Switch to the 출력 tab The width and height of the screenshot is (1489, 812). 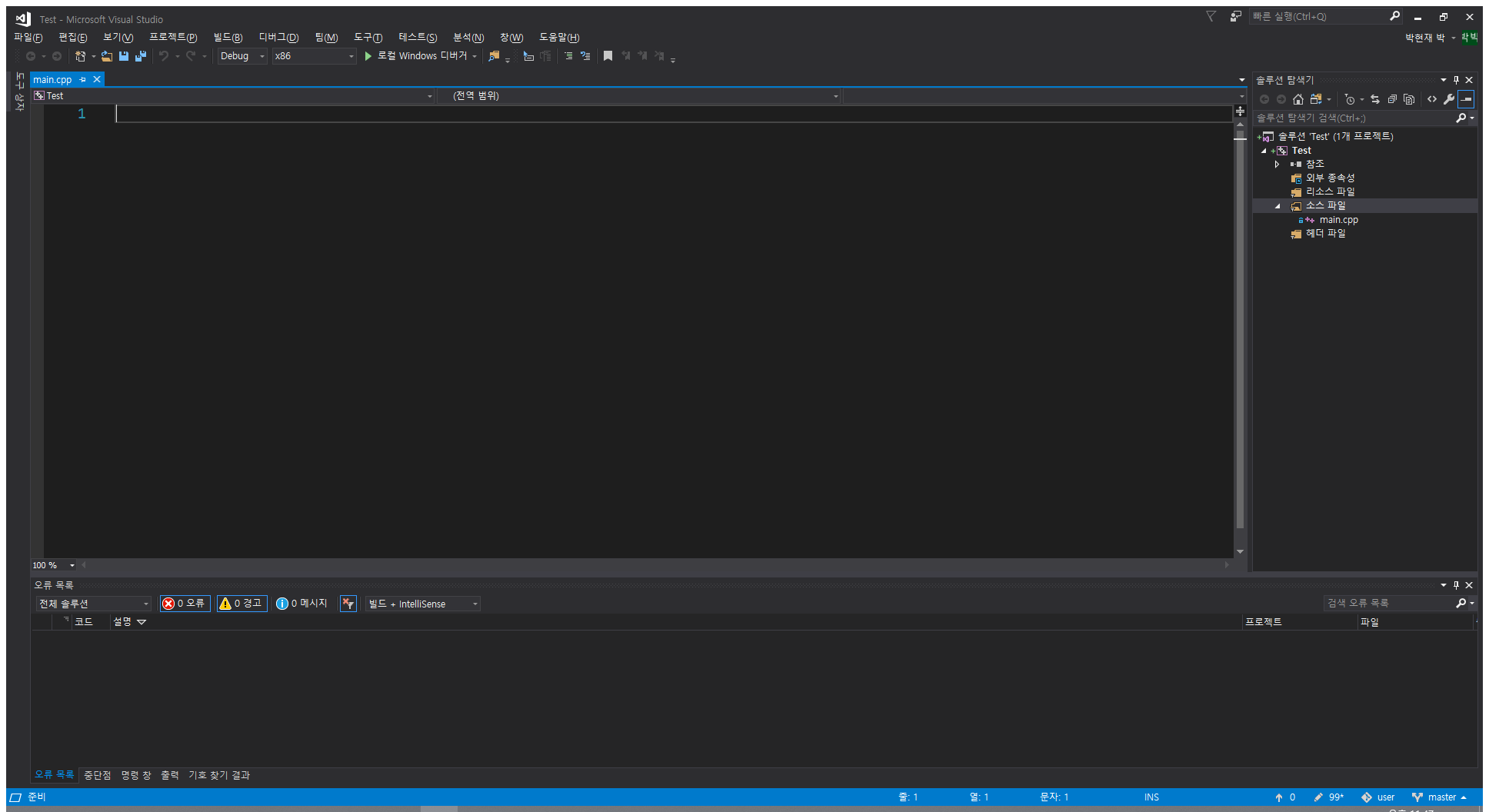pos(170,775)
